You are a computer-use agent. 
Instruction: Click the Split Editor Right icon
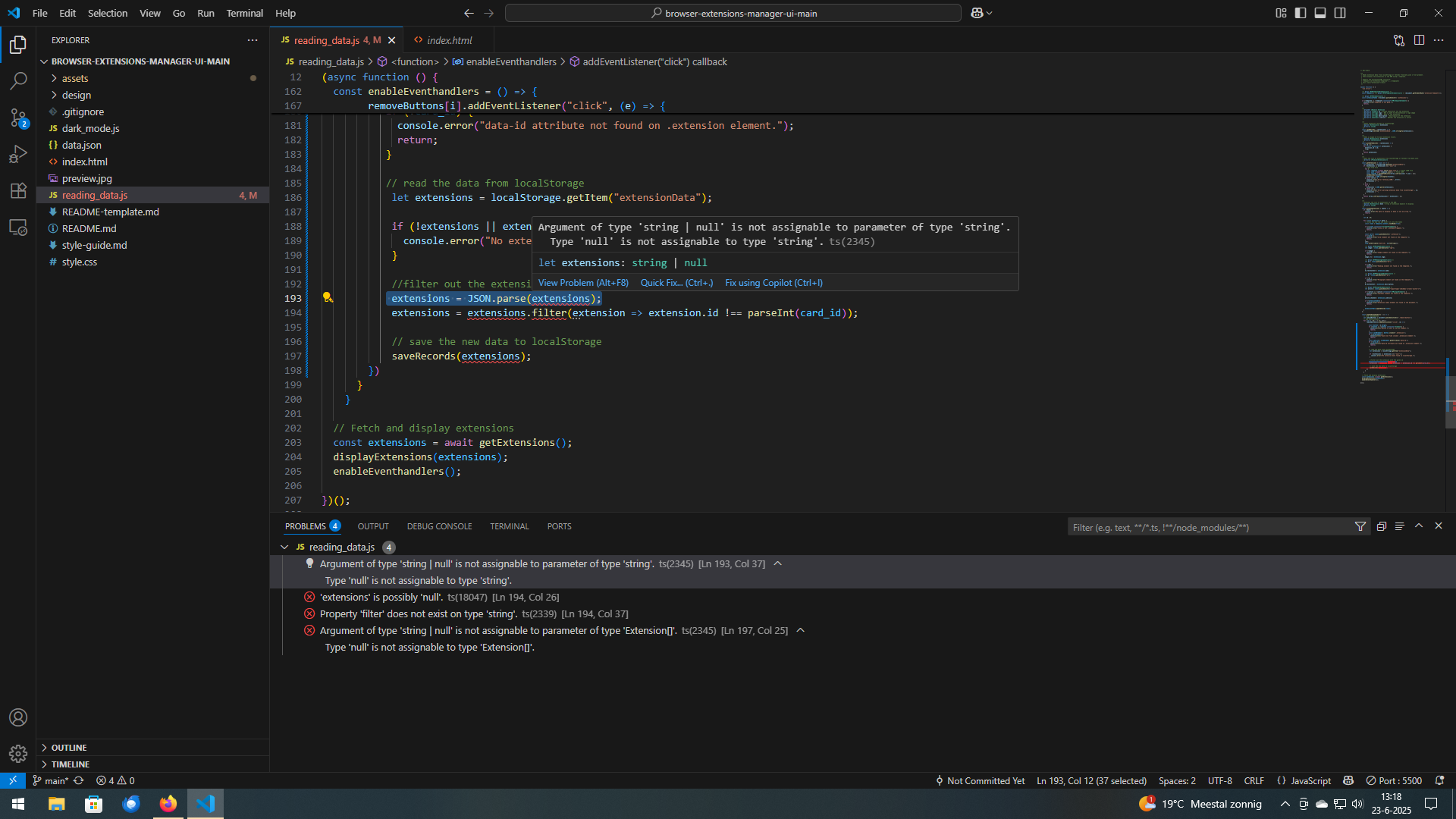[x=1419, y=40]
